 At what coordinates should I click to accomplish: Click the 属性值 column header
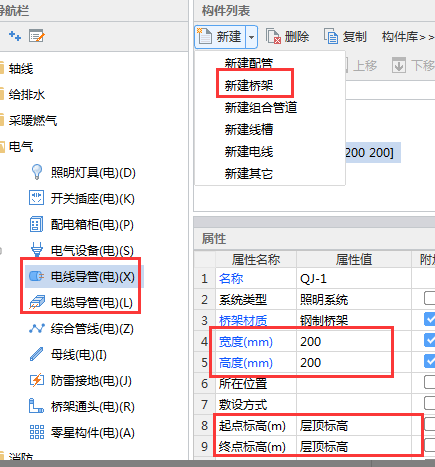pyautogui.click(x=353, y=259)
